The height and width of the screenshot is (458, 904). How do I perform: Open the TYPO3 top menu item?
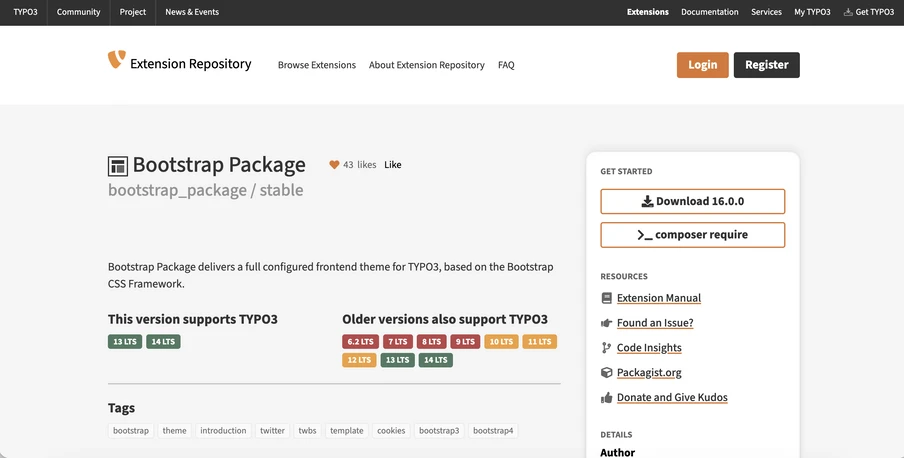point(25,12)
